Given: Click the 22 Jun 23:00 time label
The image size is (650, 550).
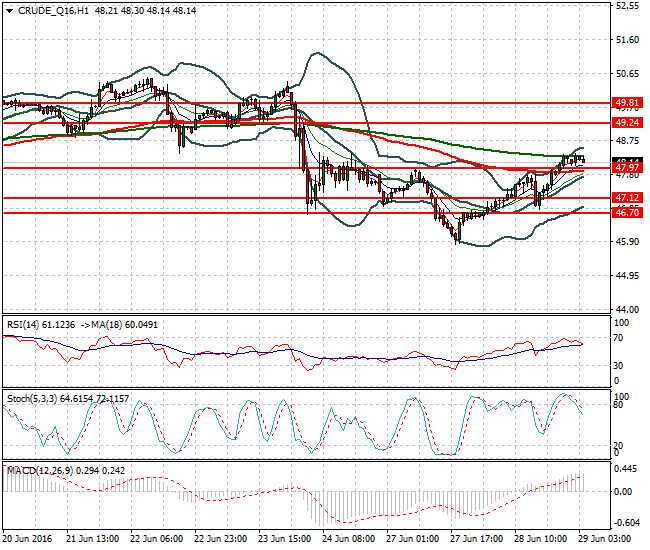Looking at the screenshot, I should tap(221, 539).
